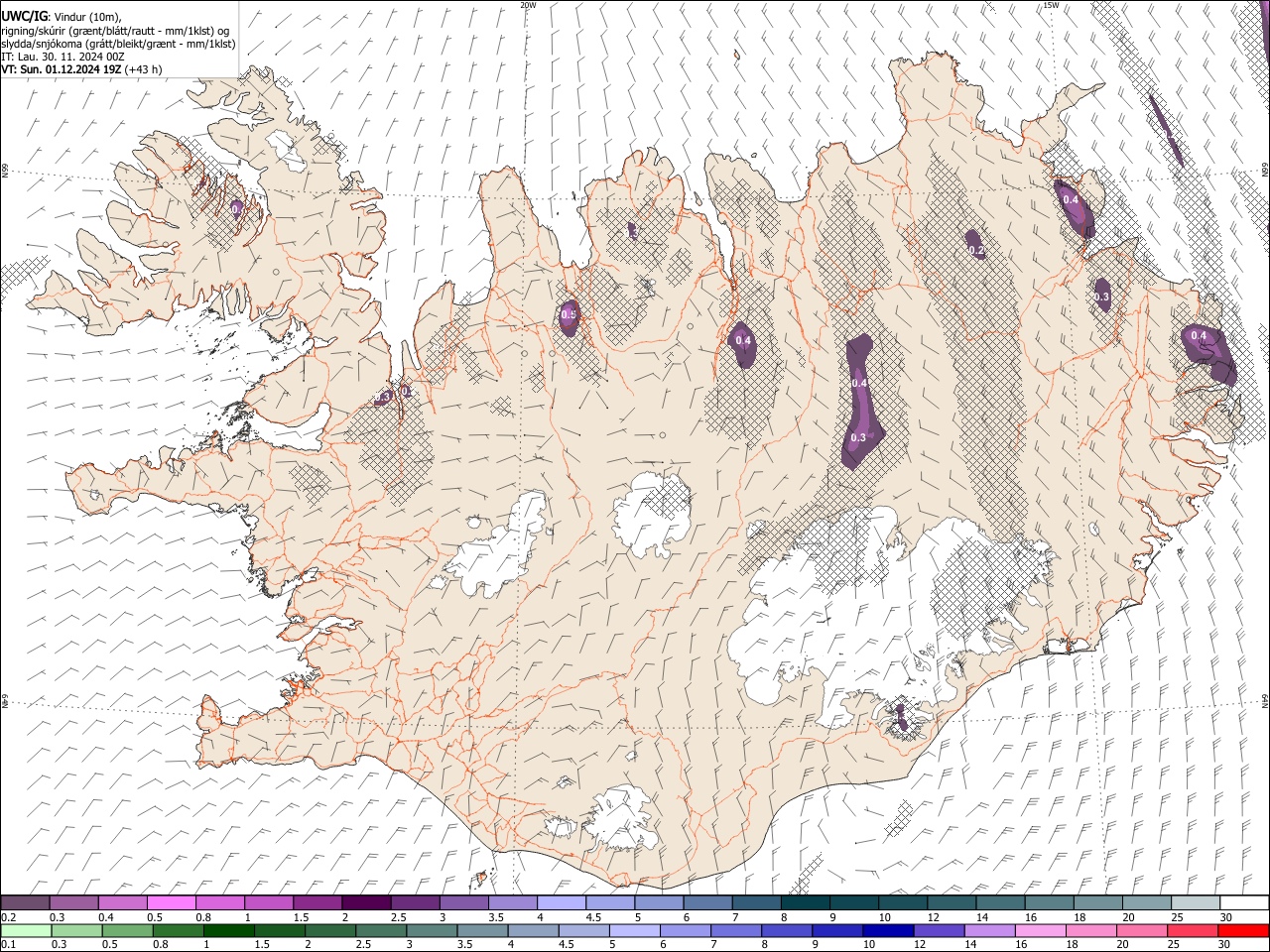The height and width of the screenshot is (952, 1270).
Task: Select the deep navy blue swatch at 10, lower legend
Action: pos(887,931)
